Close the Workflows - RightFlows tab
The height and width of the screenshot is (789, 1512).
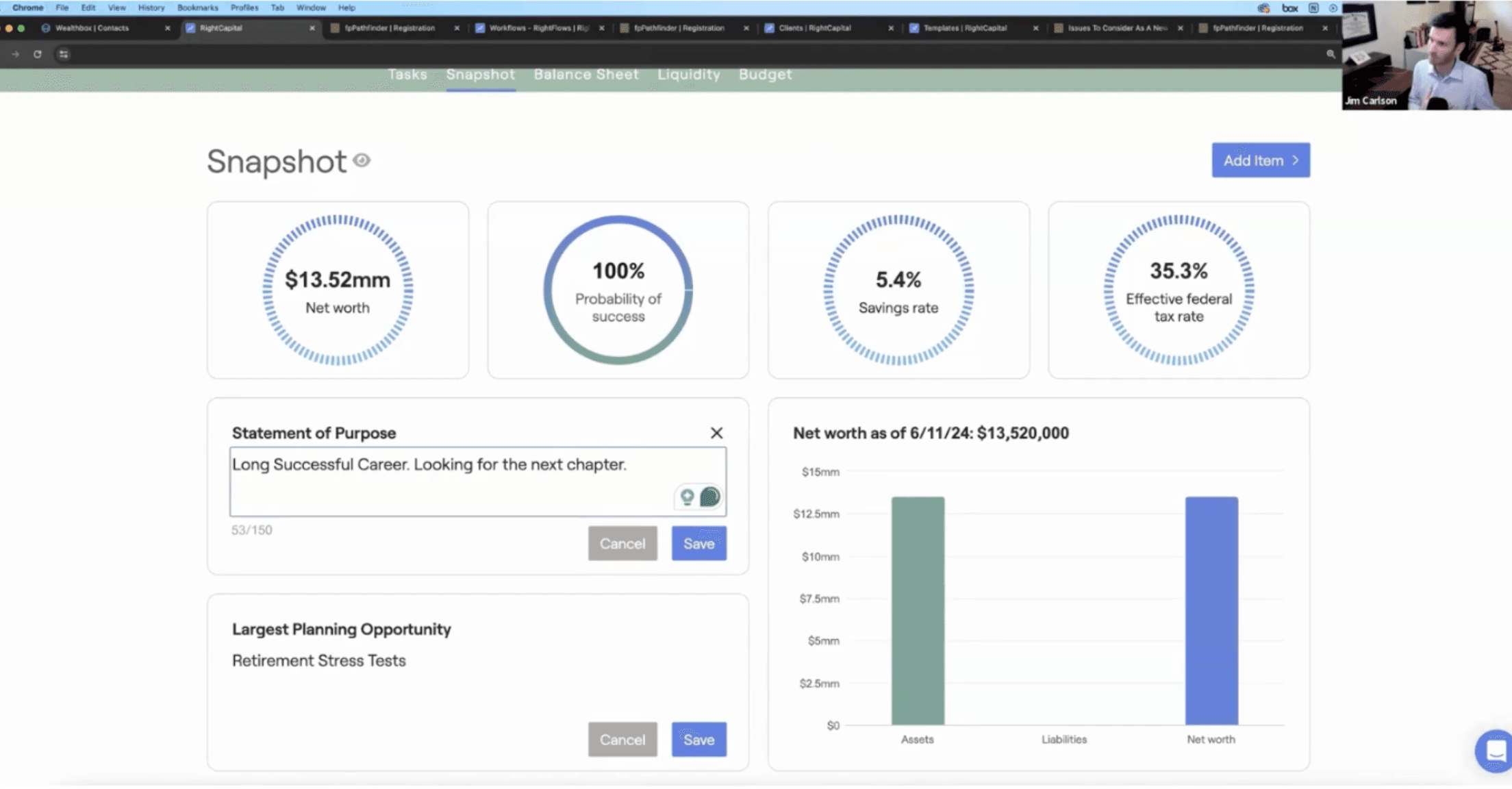601,28
